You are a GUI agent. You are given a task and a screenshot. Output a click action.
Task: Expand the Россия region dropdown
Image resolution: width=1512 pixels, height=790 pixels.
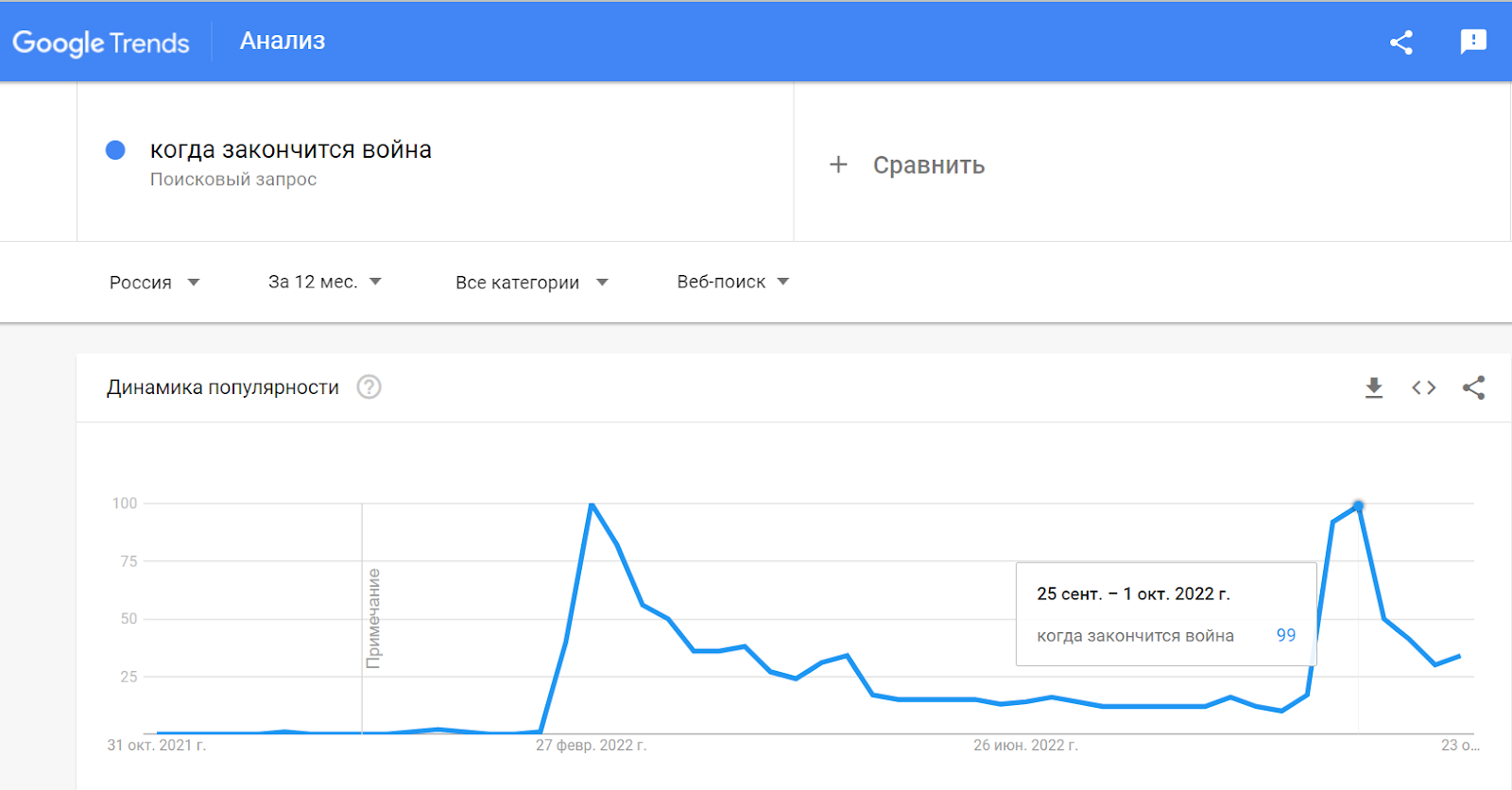coord(154,283)
